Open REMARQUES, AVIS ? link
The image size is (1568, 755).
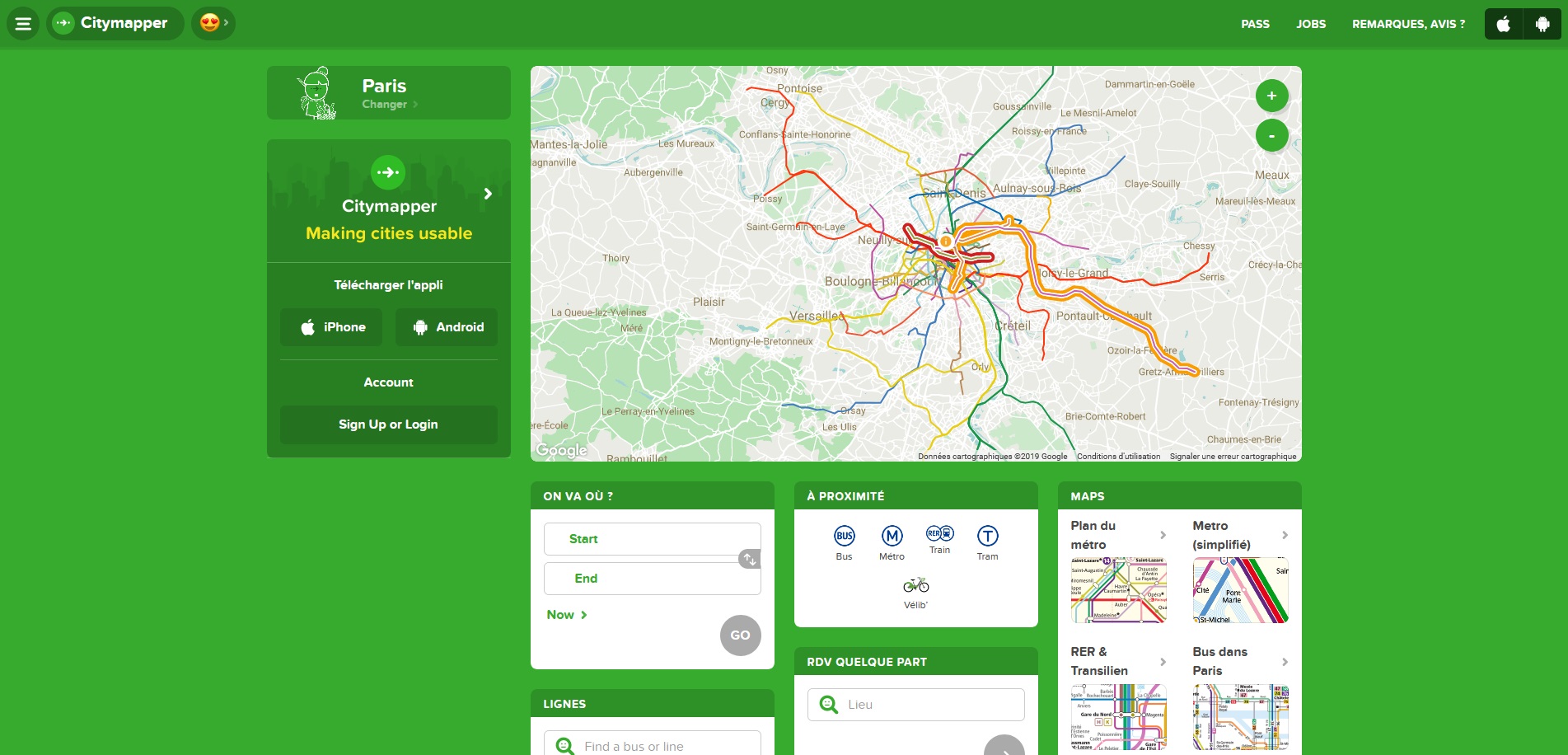point(1408,24)
